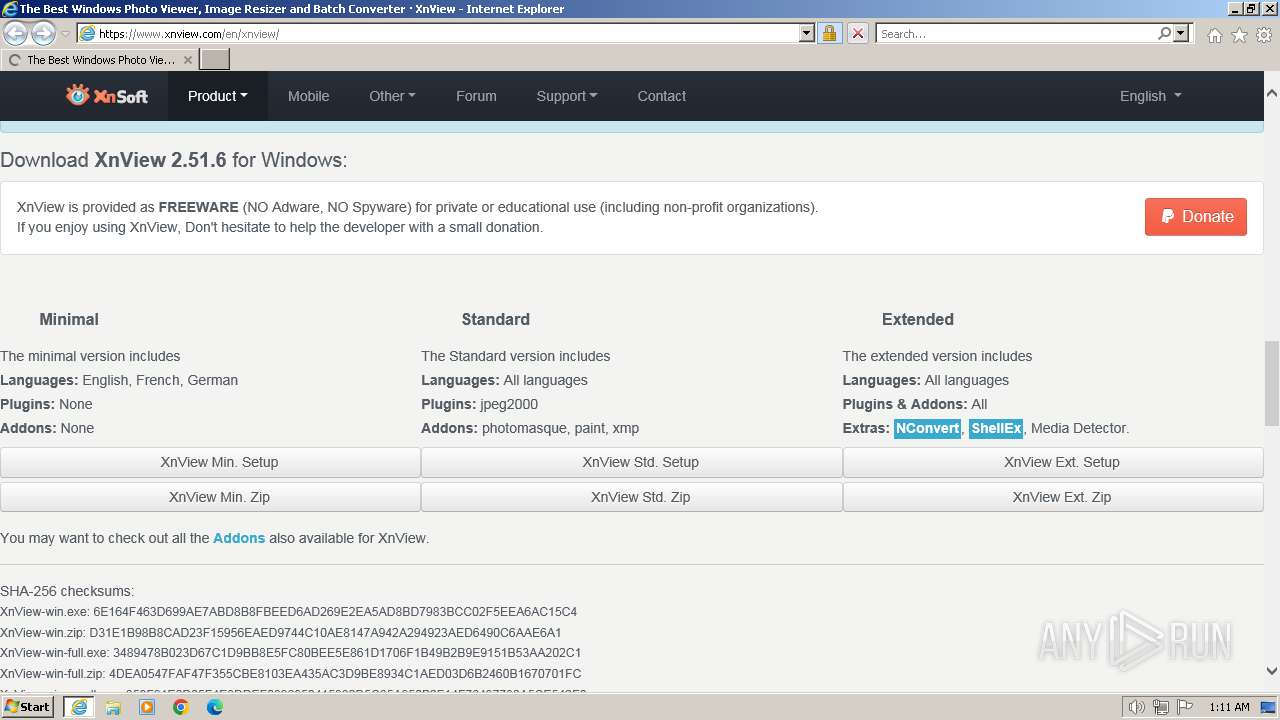The image size is (1280, 720).
Task: Close the XnView browser tab
Action: pyautogui.click(x=188, y=60)
